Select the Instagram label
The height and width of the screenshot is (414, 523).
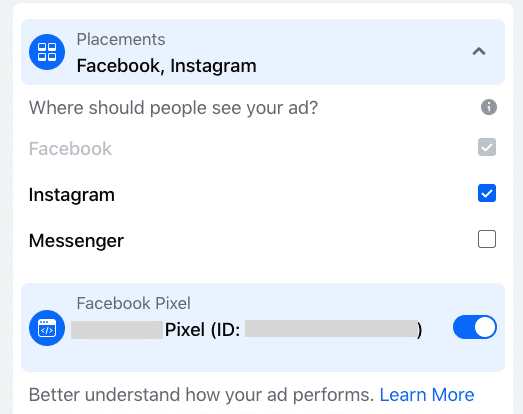pyautogui.click(x=72, y=195)
